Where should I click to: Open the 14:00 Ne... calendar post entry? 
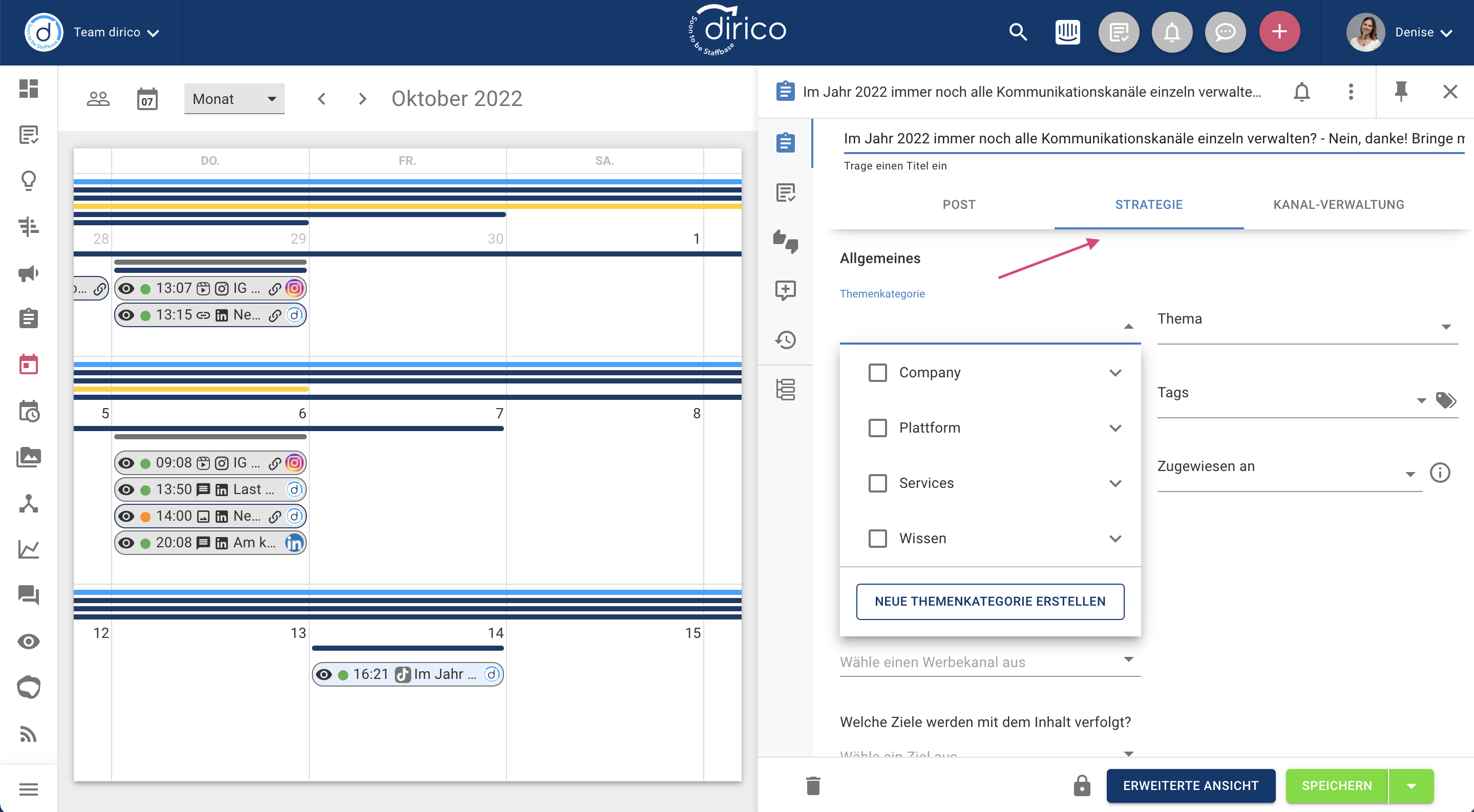(x=210, y=516)
